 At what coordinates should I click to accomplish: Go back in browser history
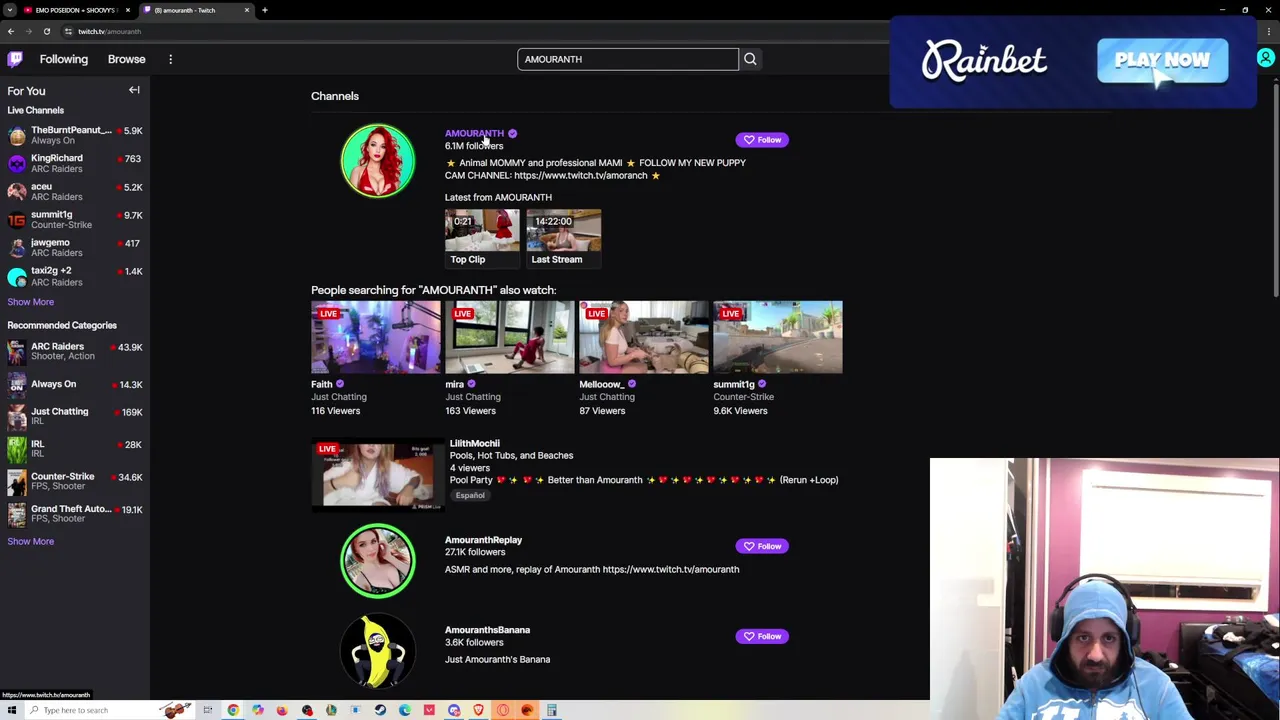point(11,31)
